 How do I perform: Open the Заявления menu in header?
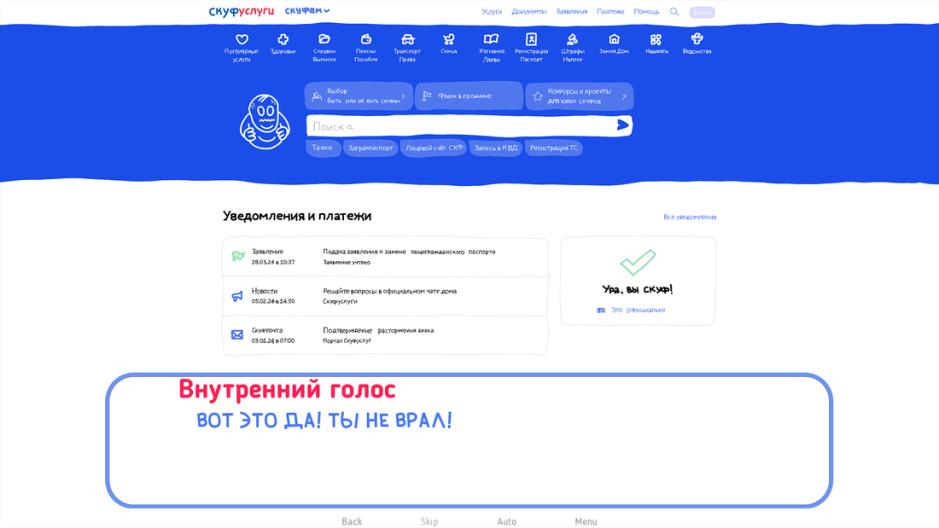pos(572,11)
